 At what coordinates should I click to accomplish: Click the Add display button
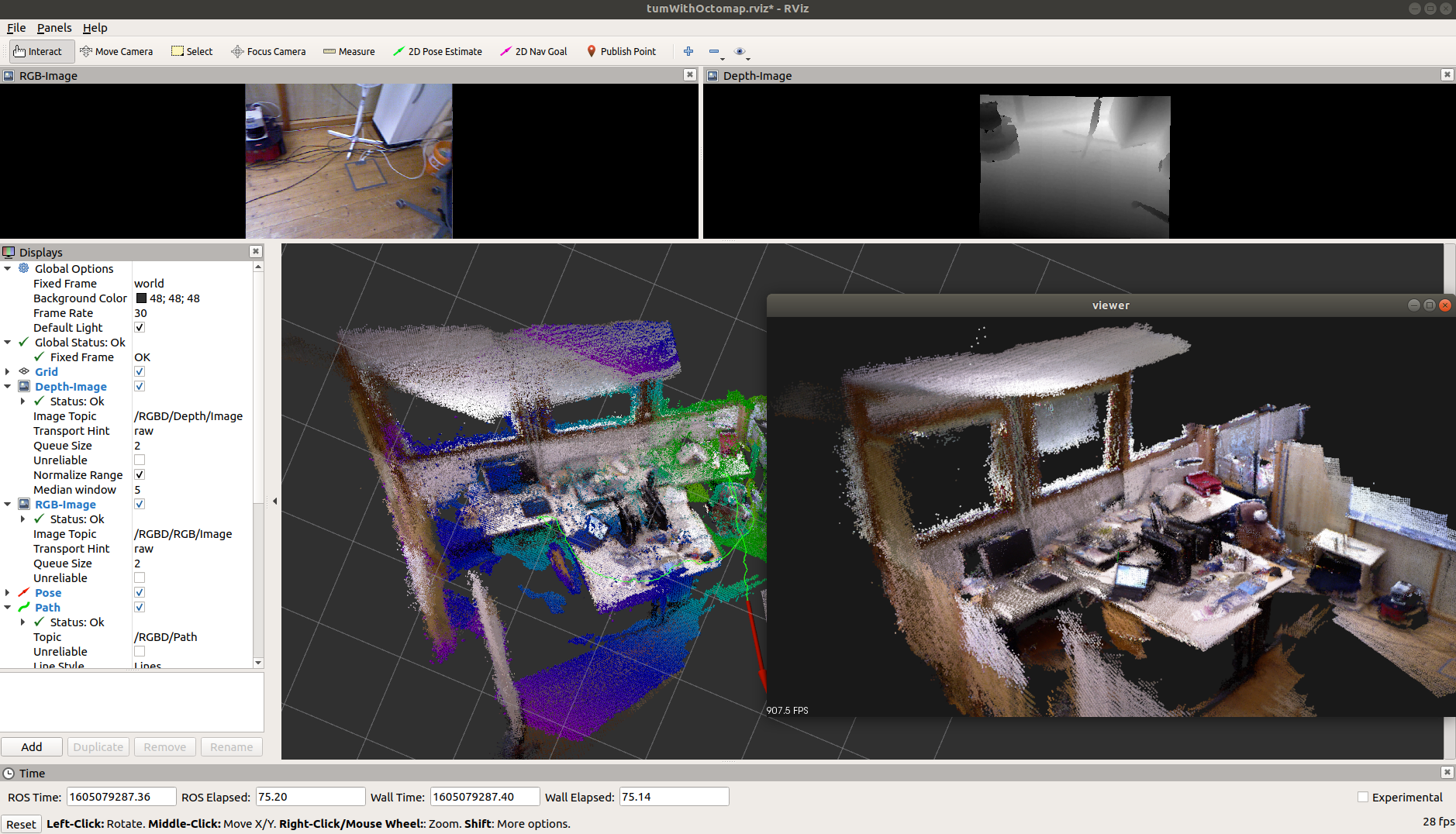tap(32, 746)
